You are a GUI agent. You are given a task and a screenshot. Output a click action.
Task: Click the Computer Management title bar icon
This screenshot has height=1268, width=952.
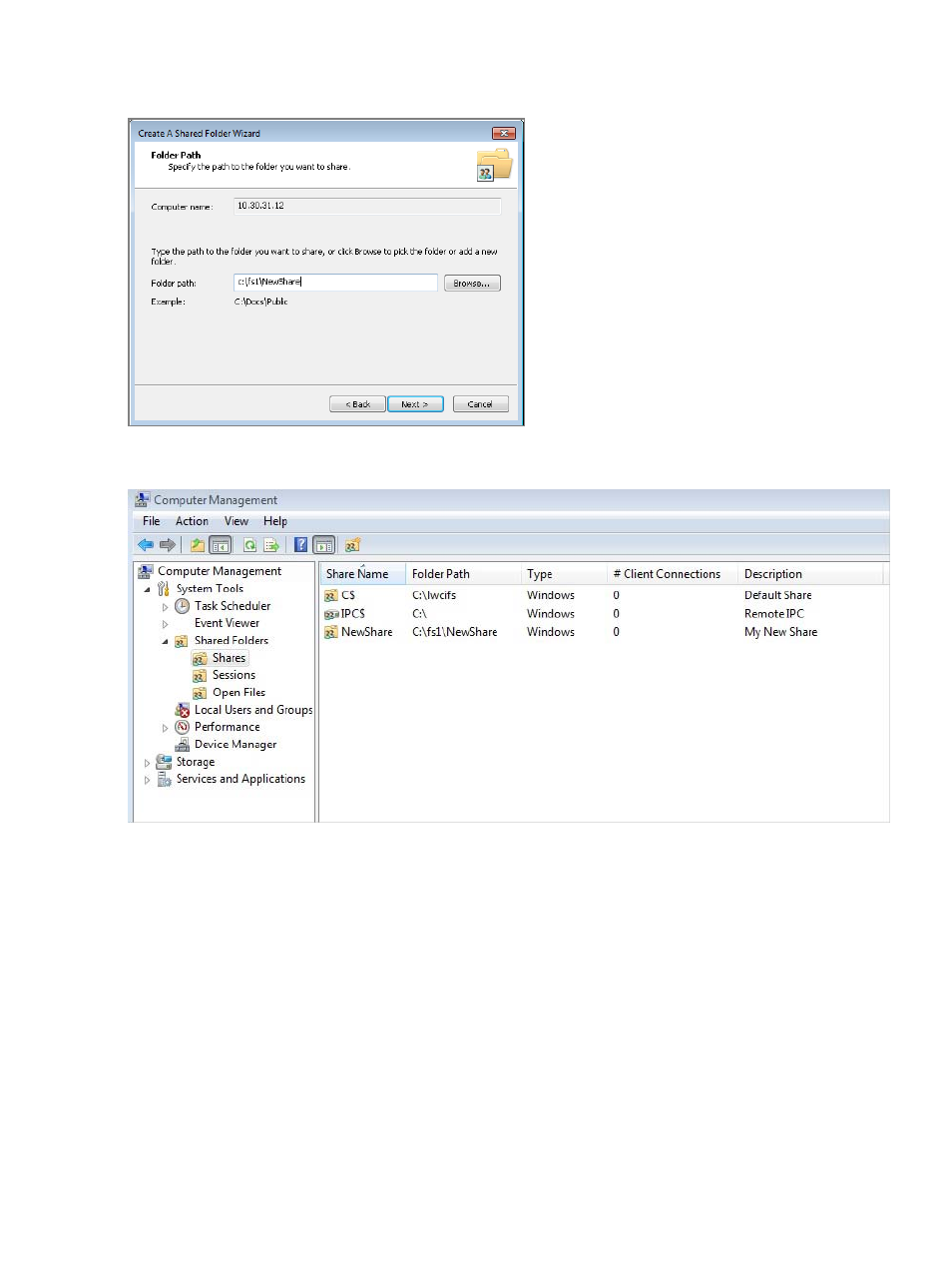point(143,500)
